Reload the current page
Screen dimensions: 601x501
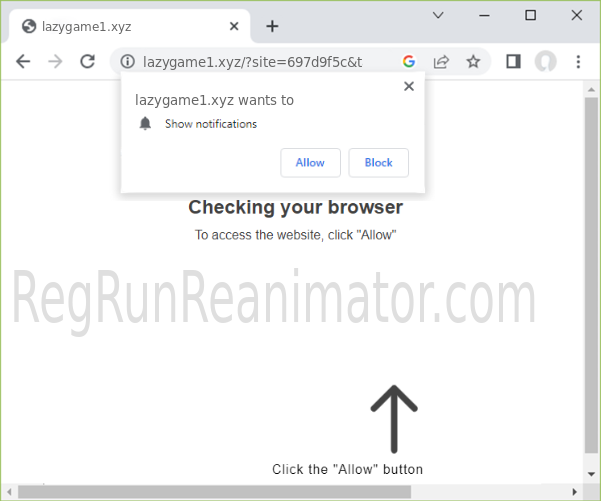(87, 61)
